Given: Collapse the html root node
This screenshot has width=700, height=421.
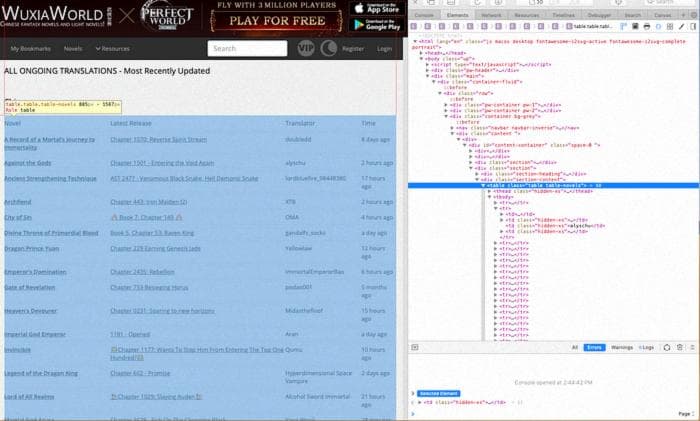Looking at the screenshot, I should (415, 41).
